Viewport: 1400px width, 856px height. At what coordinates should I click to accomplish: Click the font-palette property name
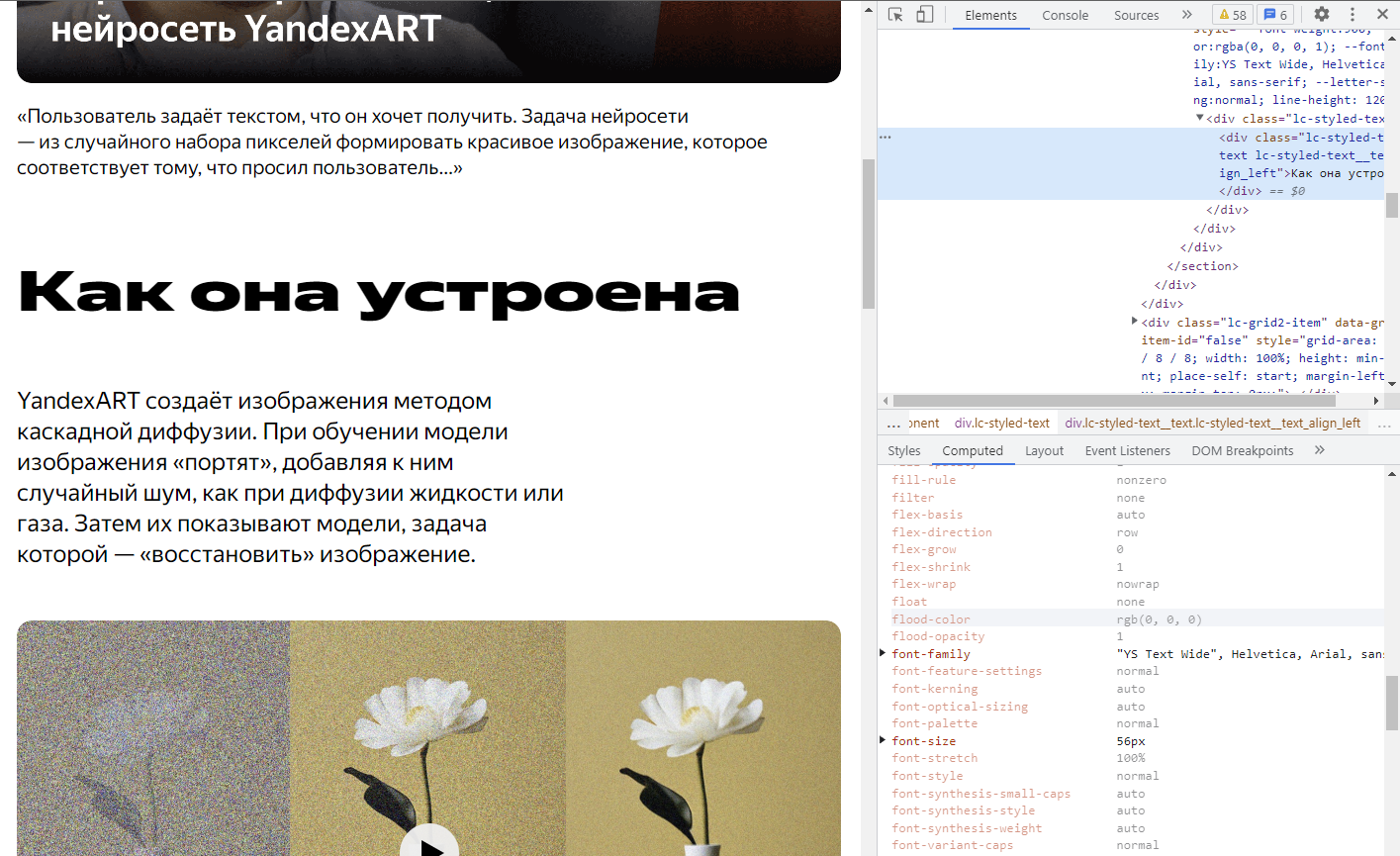pos(934,723)
